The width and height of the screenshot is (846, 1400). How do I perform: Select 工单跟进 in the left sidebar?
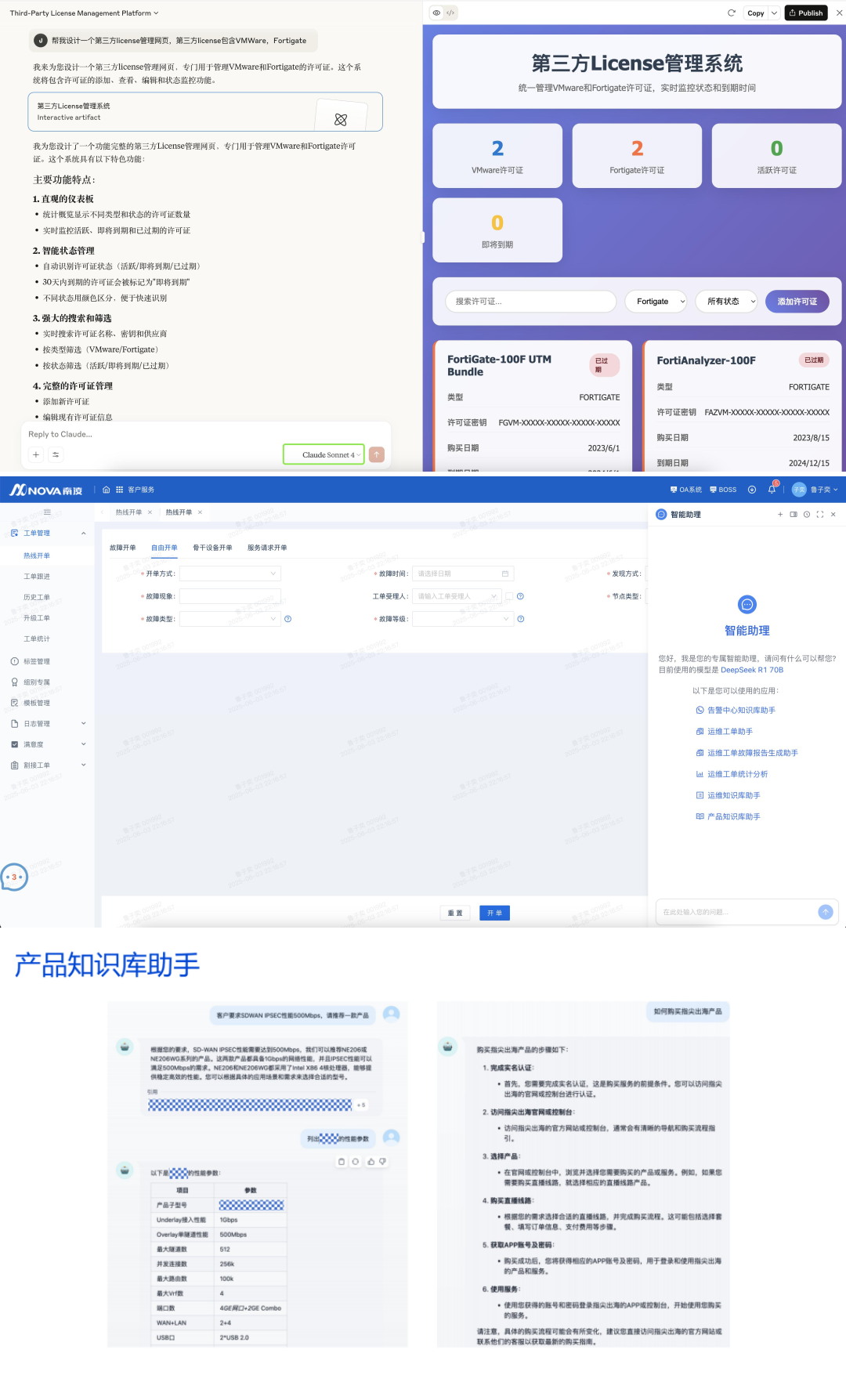click(x=37, y=577)
